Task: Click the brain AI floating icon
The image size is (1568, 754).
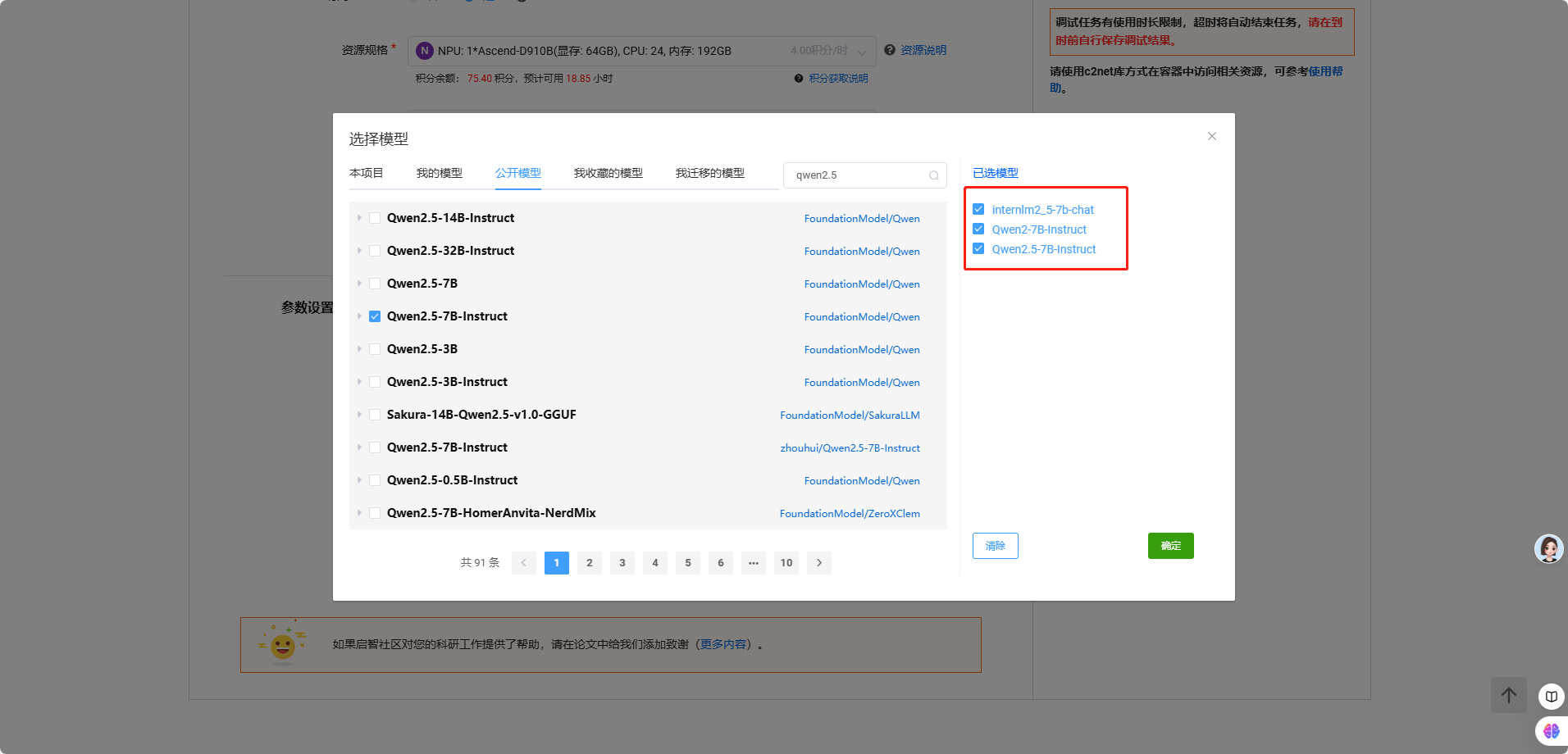Action: (1551, 731)
